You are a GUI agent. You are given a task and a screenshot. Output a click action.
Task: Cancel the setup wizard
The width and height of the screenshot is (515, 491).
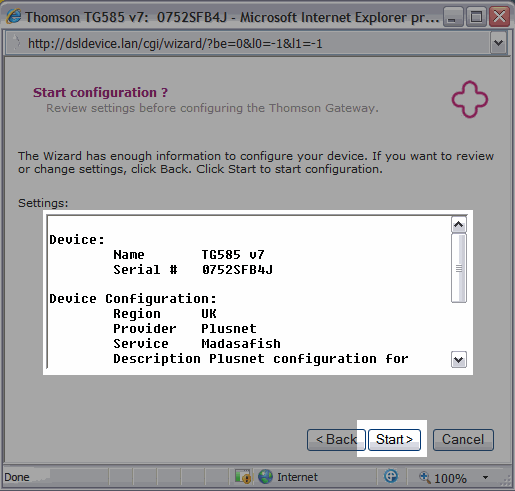(x=463, y=440)
